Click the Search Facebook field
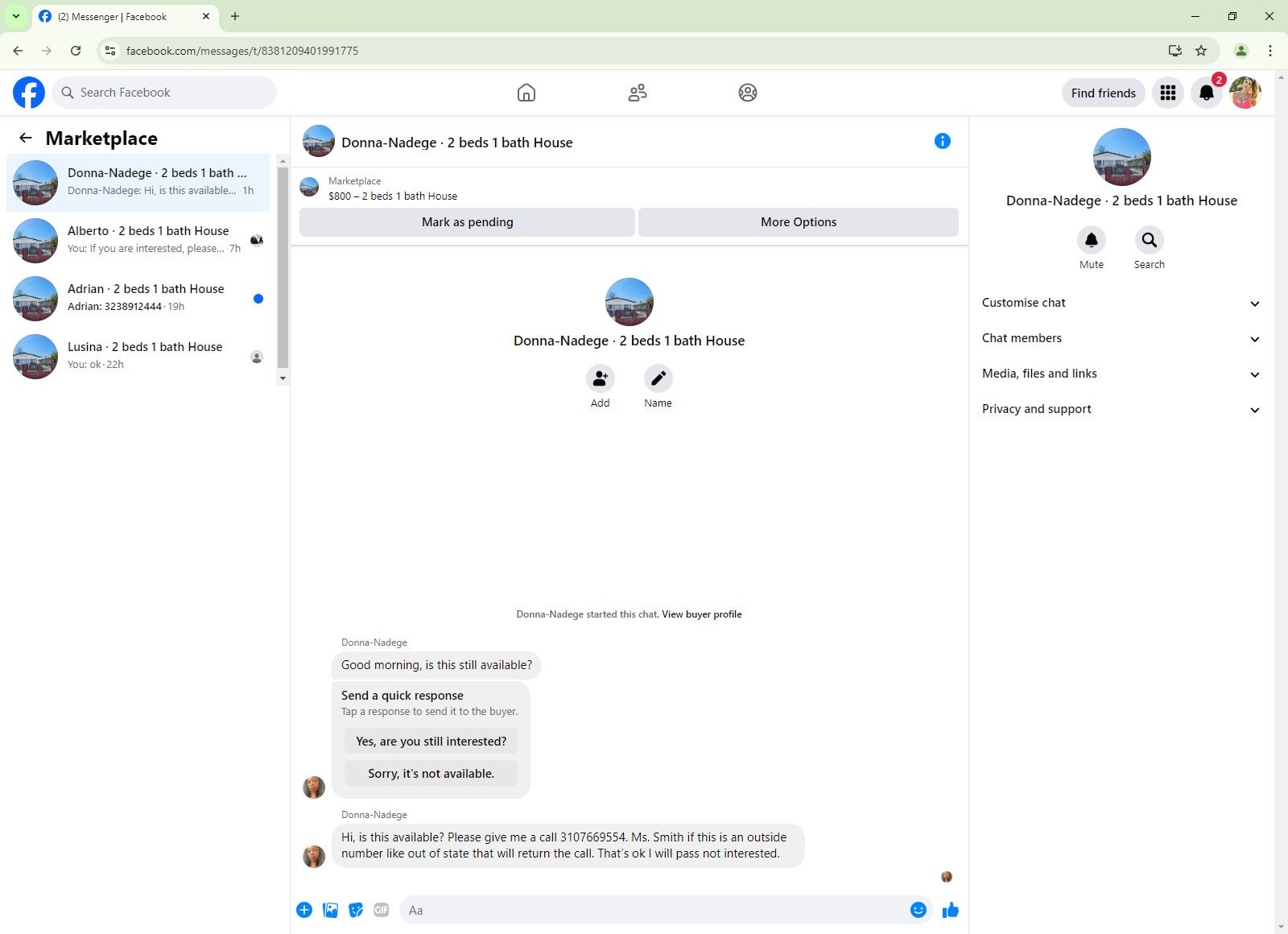Screen dimensions: 1288x934 pos(164,93)
